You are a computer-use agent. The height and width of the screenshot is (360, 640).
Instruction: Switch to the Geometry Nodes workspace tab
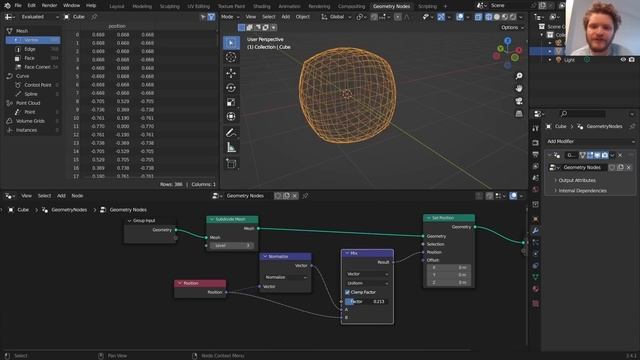[391, 6]
